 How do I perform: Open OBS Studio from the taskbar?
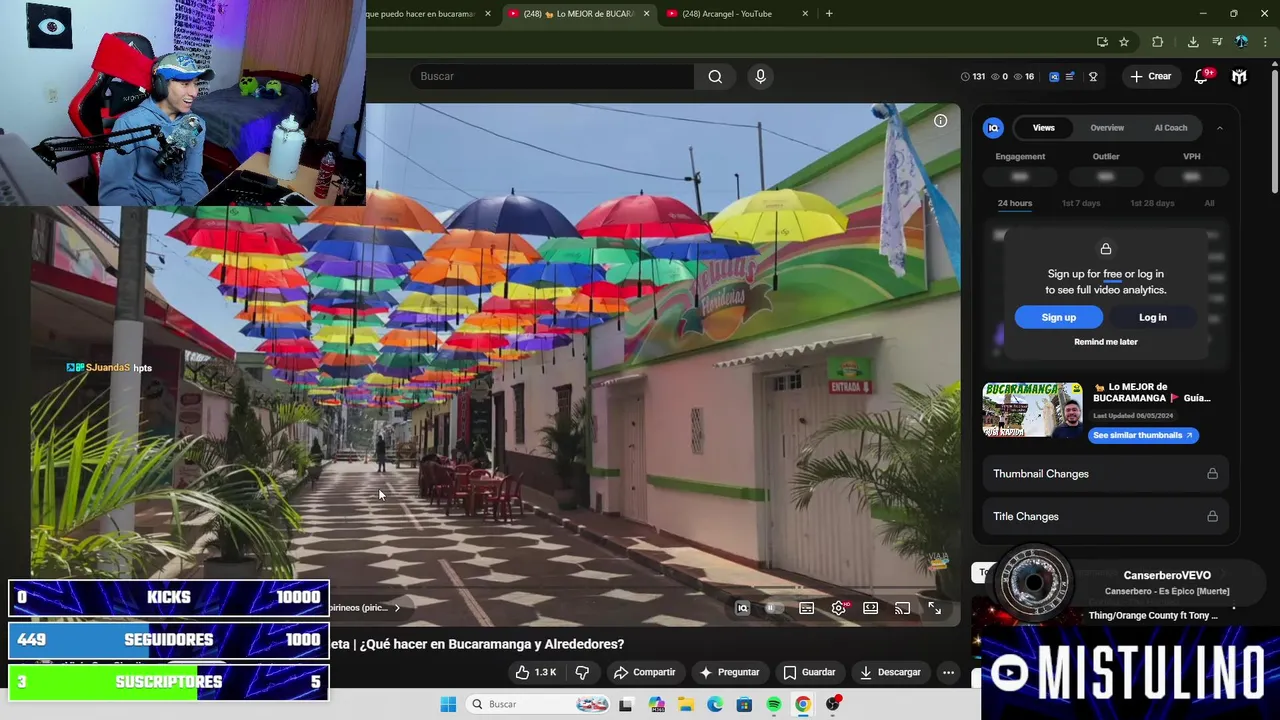(833, 704)
